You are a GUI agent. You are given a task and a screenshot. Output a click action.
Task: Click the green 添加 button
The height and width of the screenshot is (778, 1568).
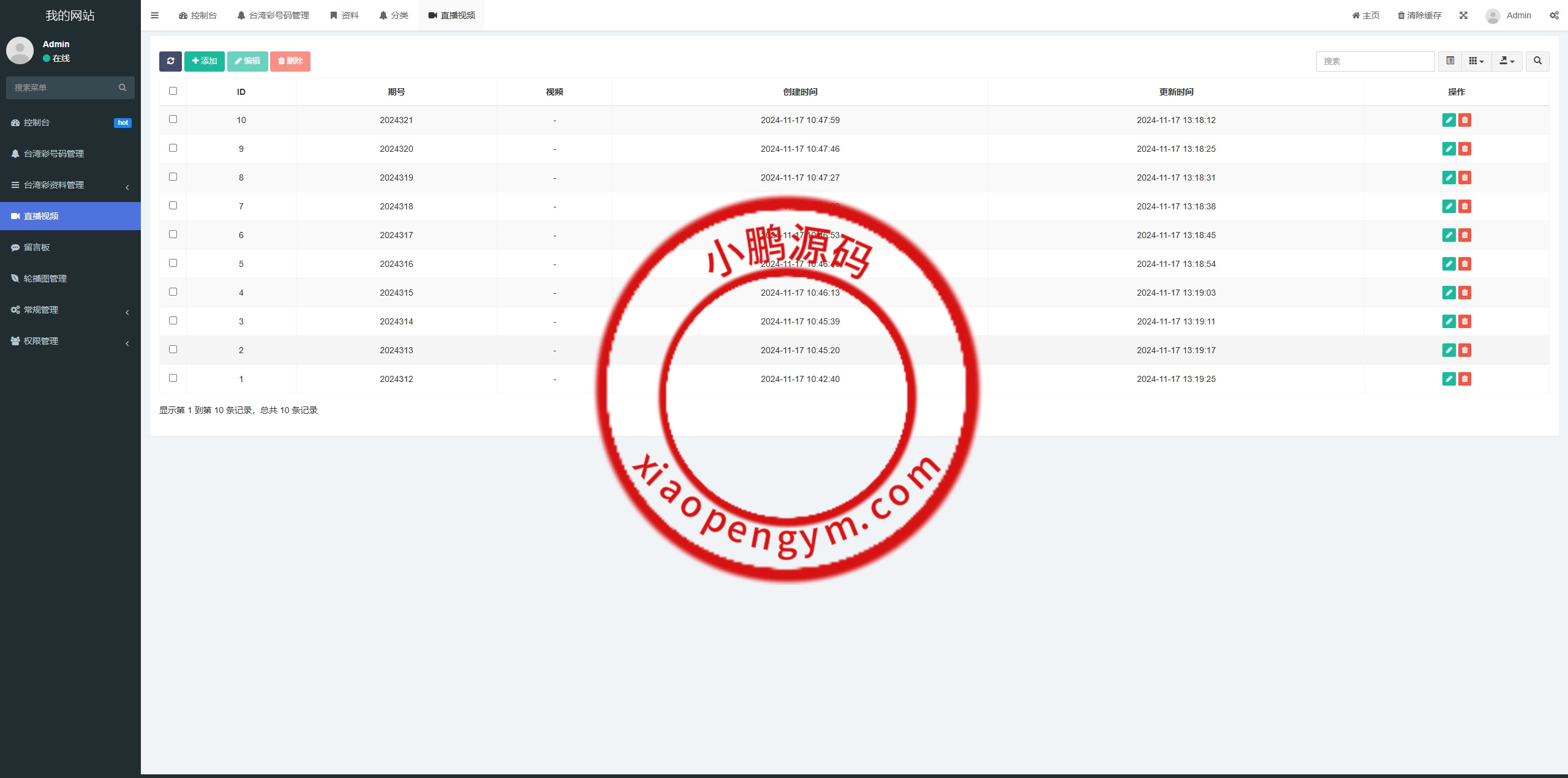coord(205,61)
